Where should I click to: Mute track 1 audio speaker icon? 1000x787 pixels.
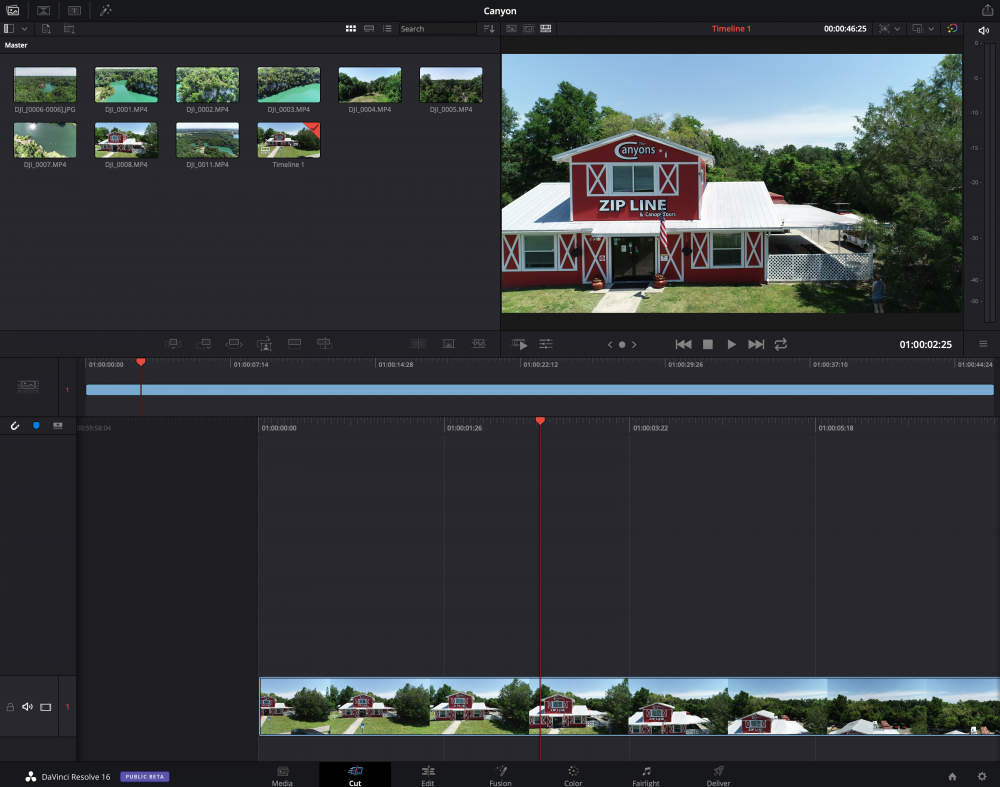point(27,707)
